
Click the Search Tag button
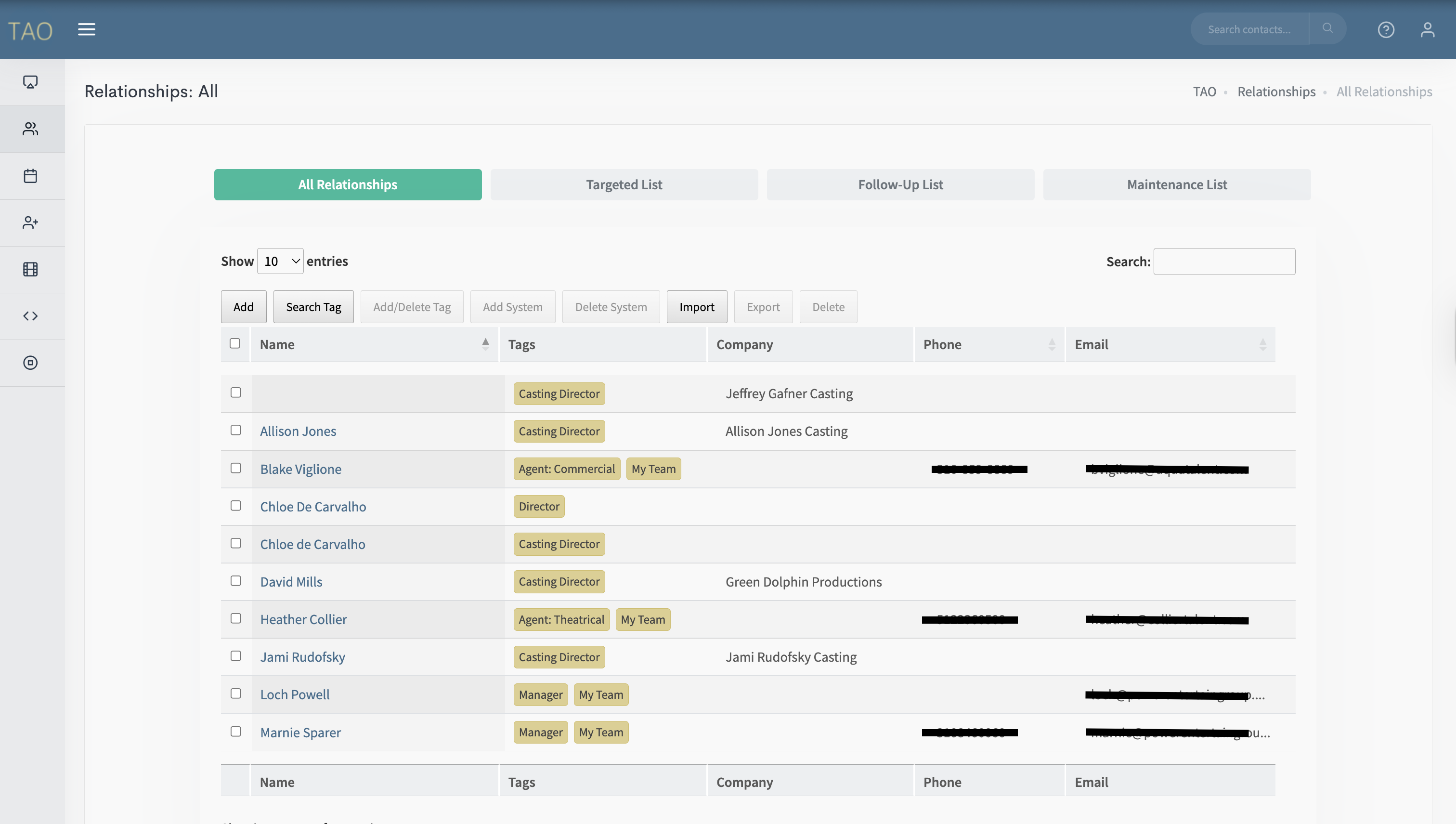pyautogui.click(x=313, y=307)
